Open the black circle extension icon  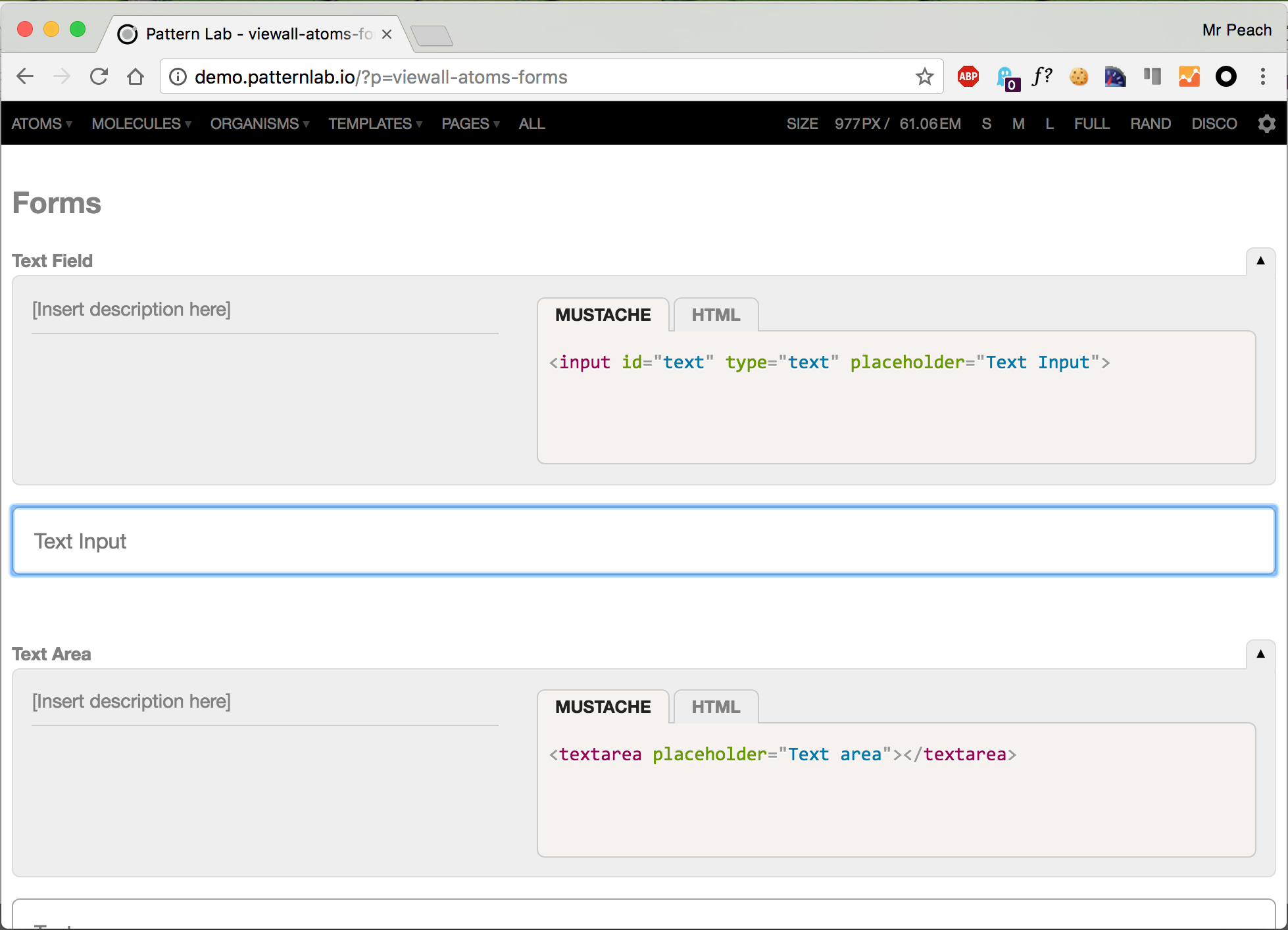[1226, 77]
